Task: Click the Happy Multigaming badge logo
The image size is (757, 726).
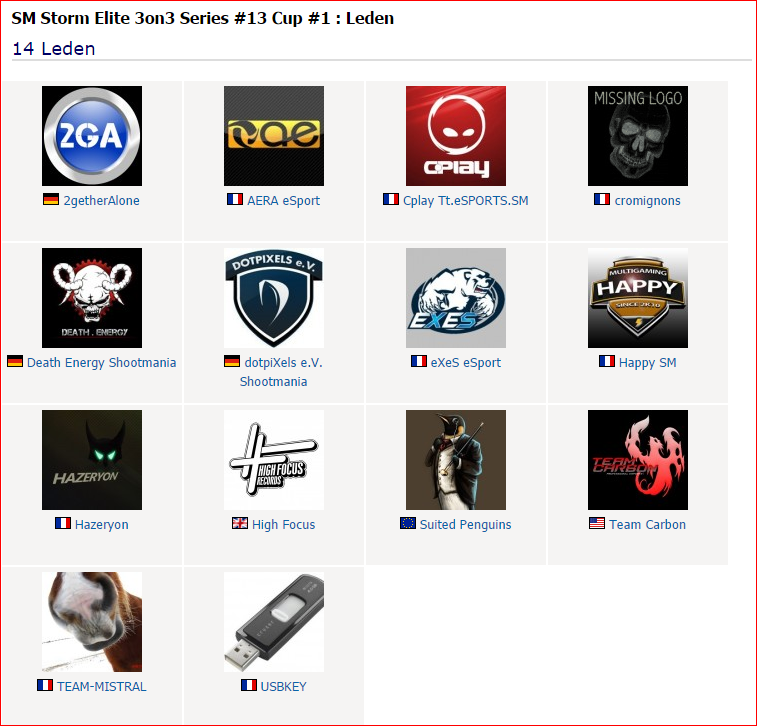Action: (x=638, y=298)
